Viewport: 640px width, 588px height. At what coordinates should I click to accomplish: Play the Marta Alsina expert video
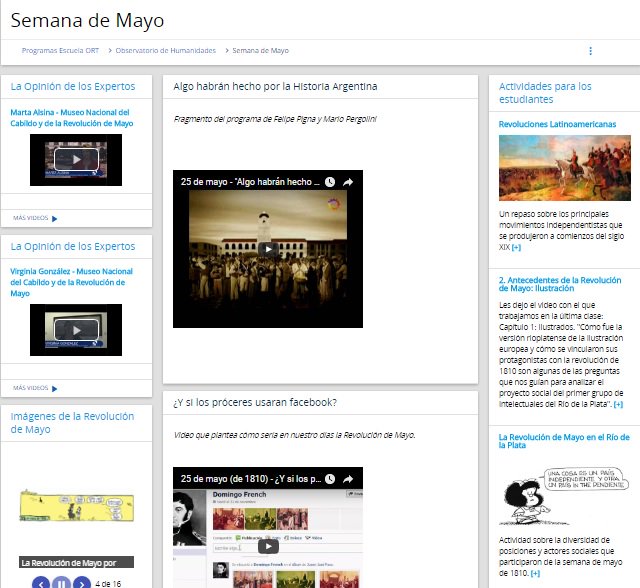coord(76,160)
